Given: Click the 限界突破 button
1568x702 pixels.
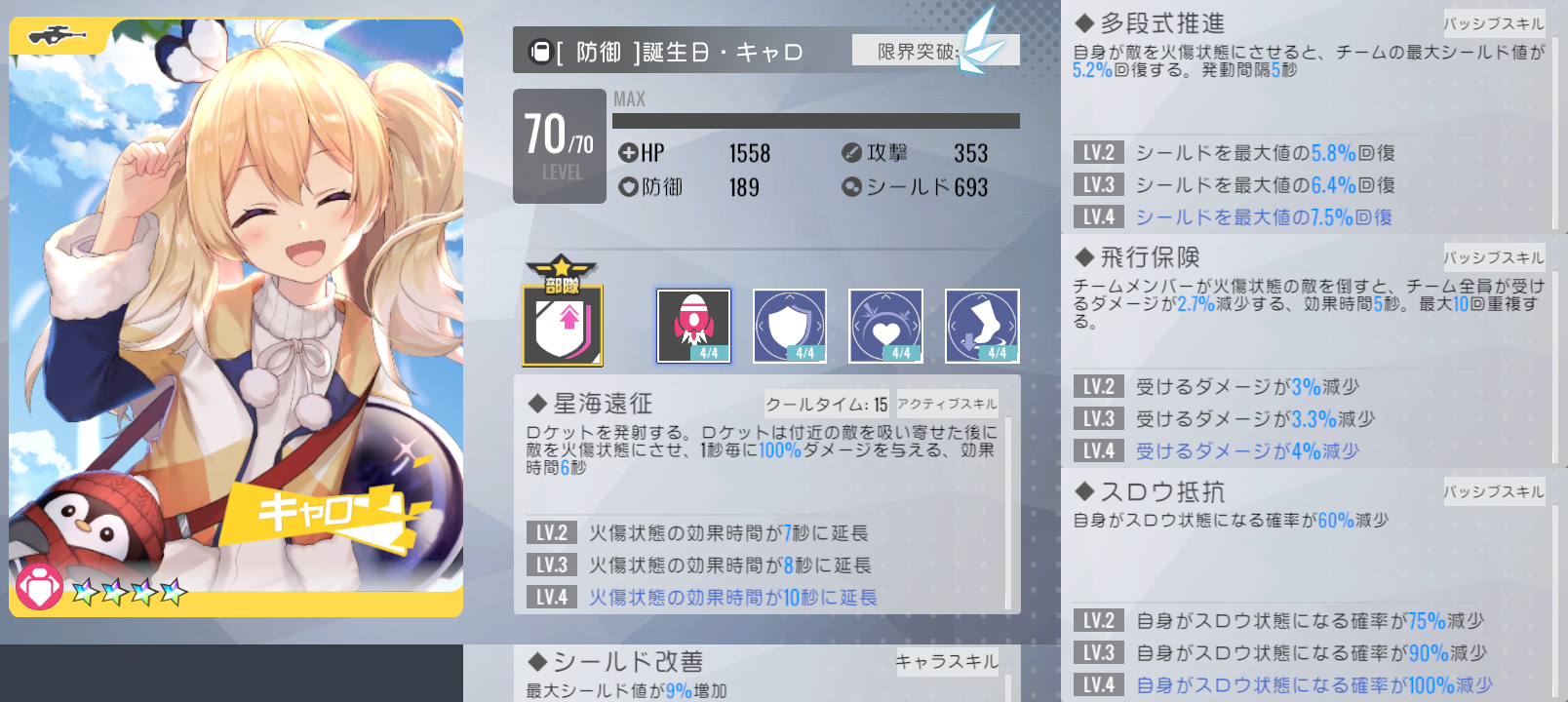Looking at the screenshot, I should coord(935,51).
